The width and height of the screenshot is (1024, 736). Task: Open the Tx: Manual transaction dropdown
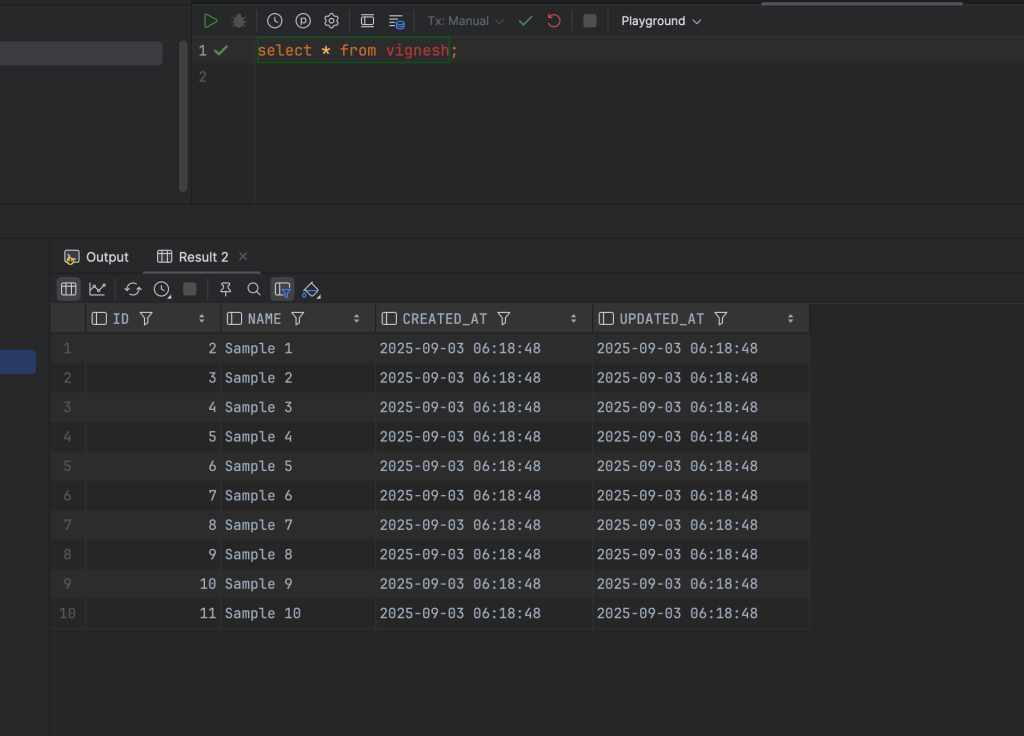tap(465, 21)
